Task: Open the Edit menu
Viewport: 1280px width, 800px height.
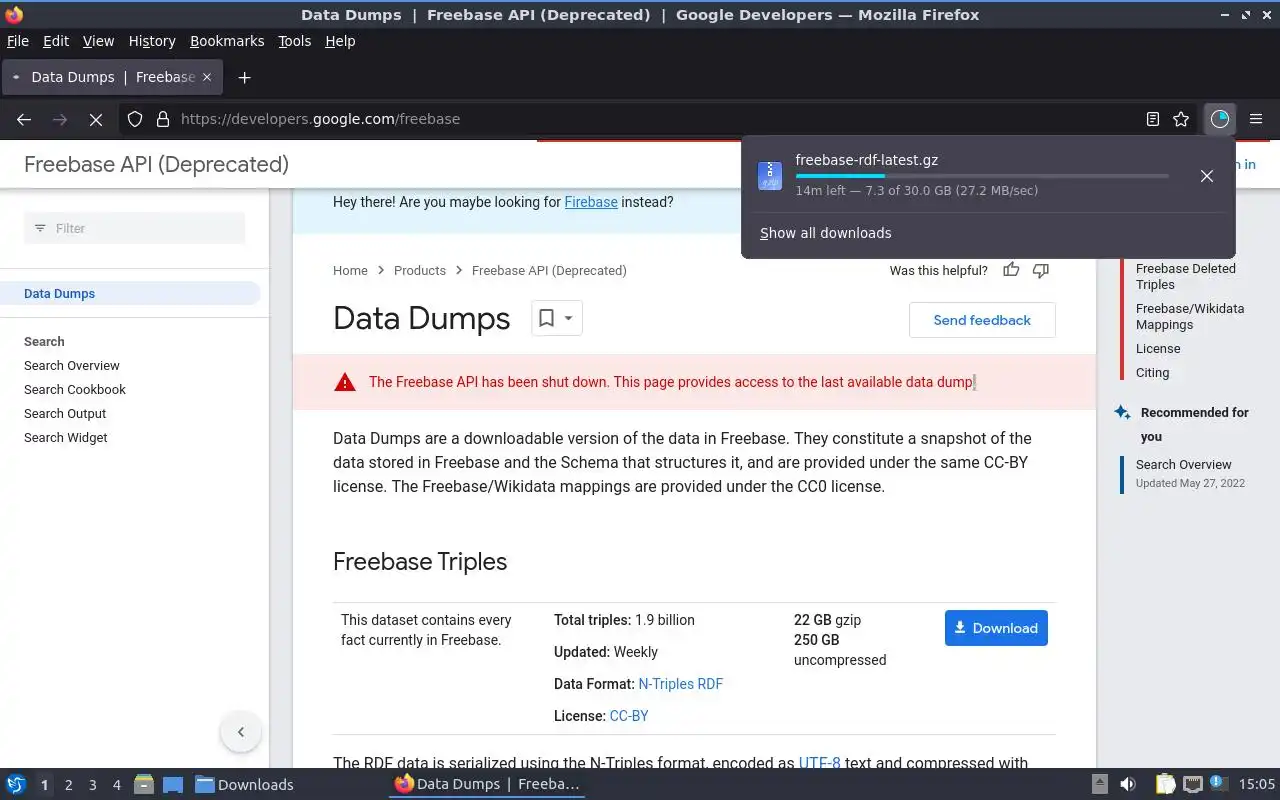Action: coord(56,41)
